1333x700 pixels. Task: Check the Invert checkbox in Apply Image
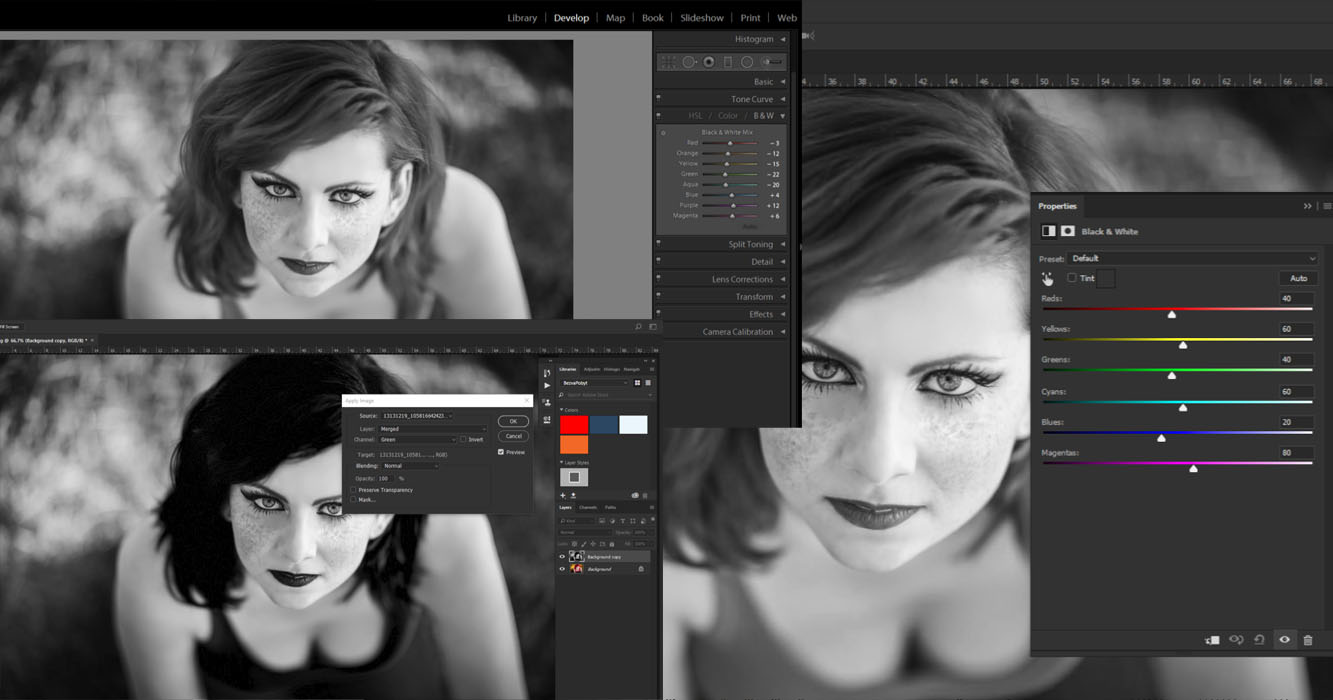coord(463,439)
